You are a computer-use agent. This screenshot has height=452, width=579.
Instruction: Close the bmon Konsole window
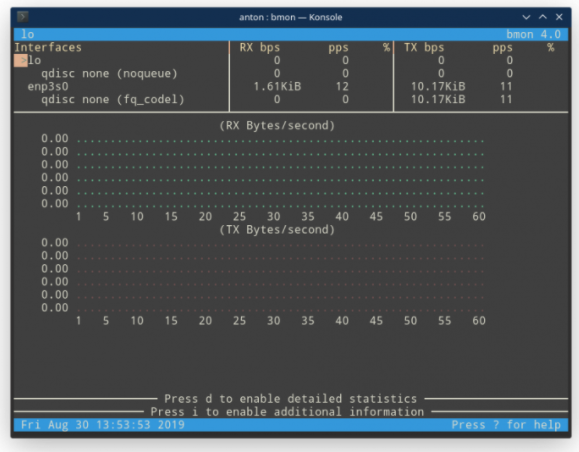559,17
